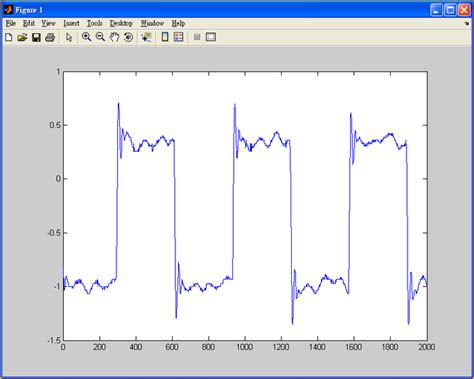Insert a colorbar using the toolbar icon

165,37
